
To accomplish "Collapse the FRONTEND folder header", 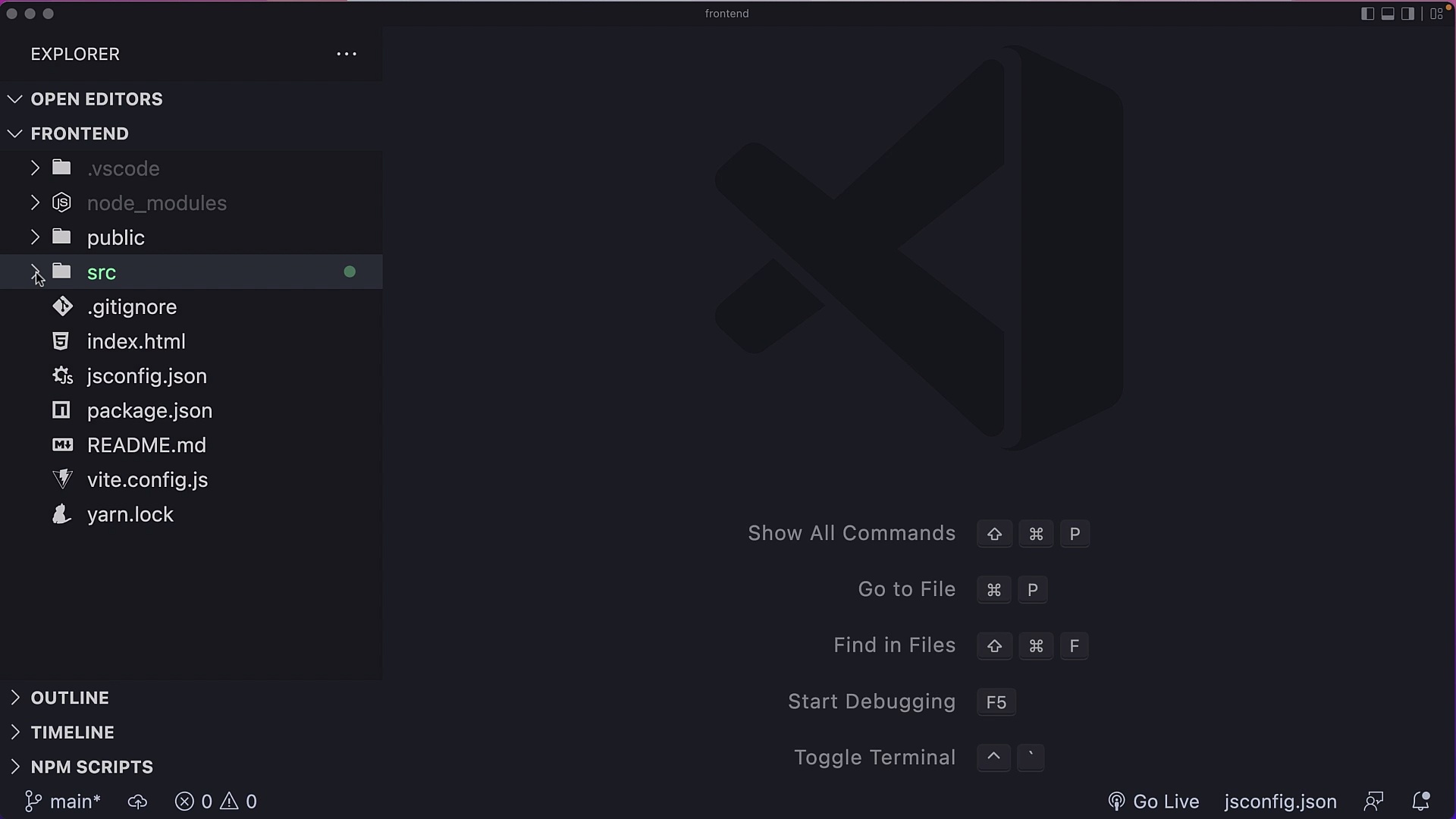I will coord(80,133).
